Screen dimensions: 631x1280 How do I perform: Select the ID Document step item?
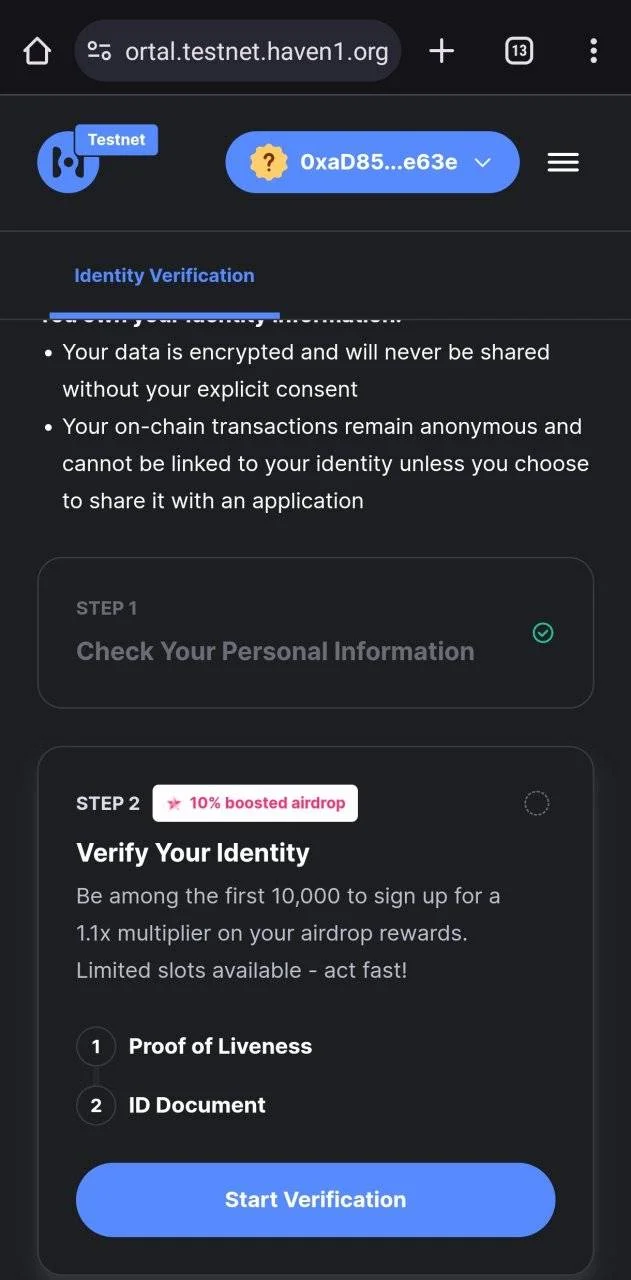pyautogui.click(x=197, y=1105)
